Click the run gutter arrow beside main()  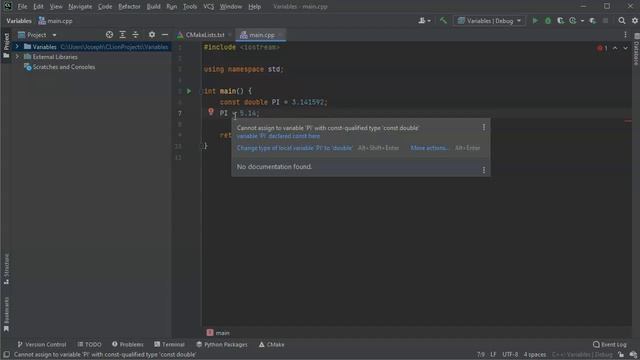point(189,91)
